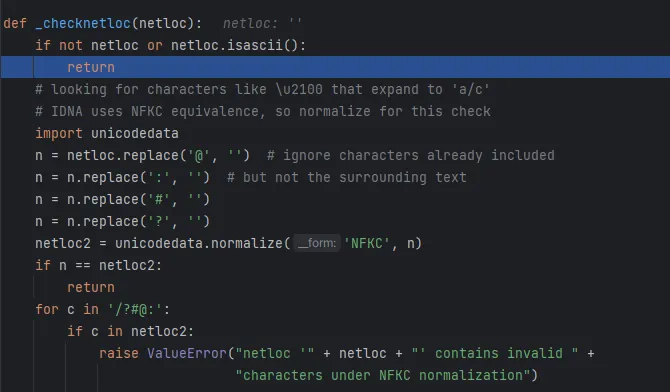Click n.replace(':', '') call

point(138,177)
